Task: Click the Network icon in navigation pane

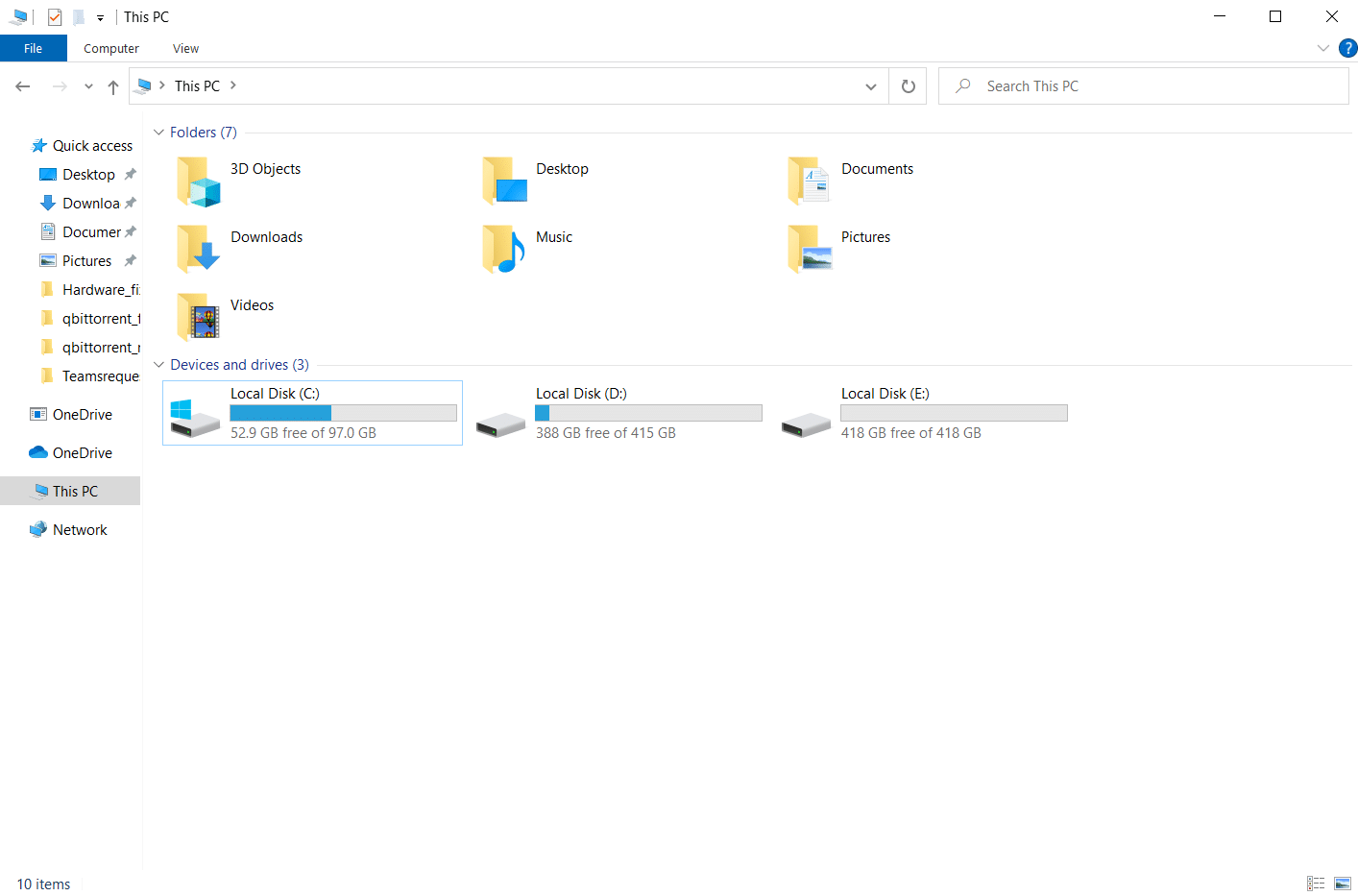Action: pyautogui.click(x=38, y=530)
